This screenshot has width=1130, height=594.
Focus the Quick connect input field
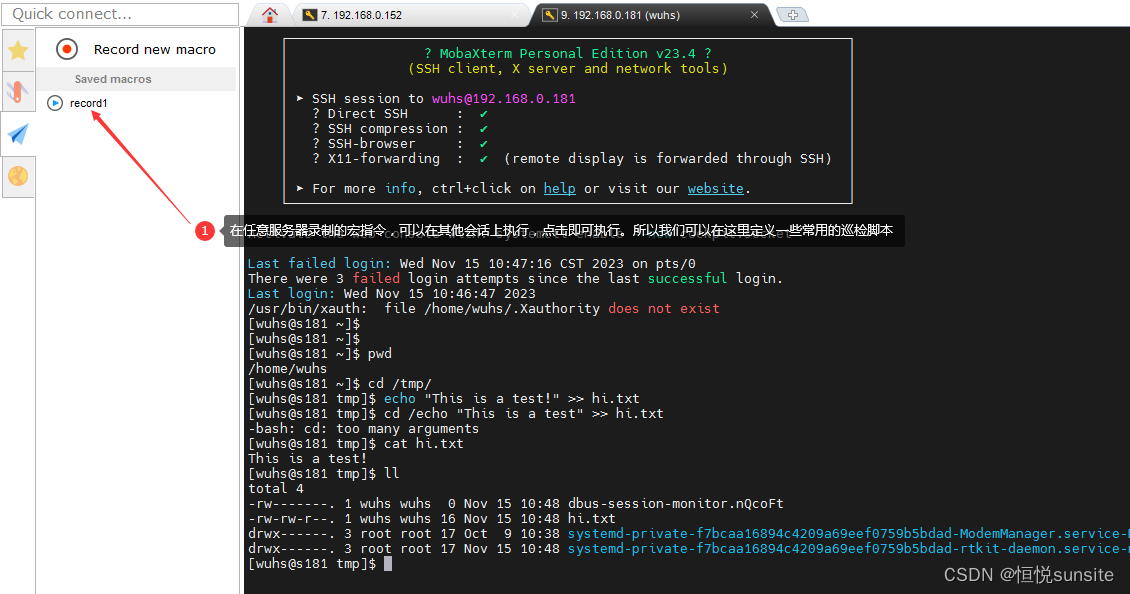pos(120,14)
